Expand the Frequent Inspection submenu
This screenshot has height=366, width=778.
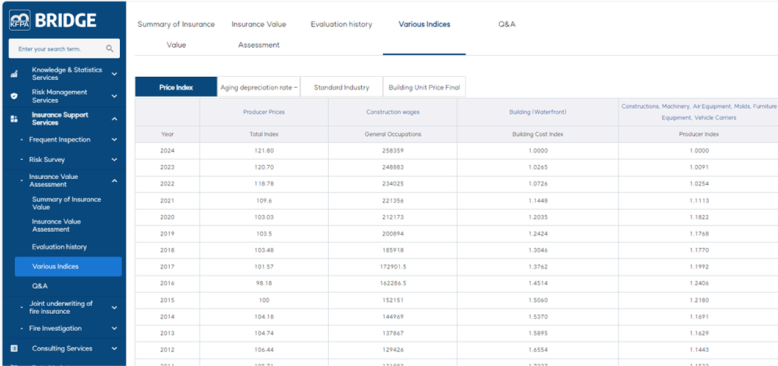(x=115, y=140)
